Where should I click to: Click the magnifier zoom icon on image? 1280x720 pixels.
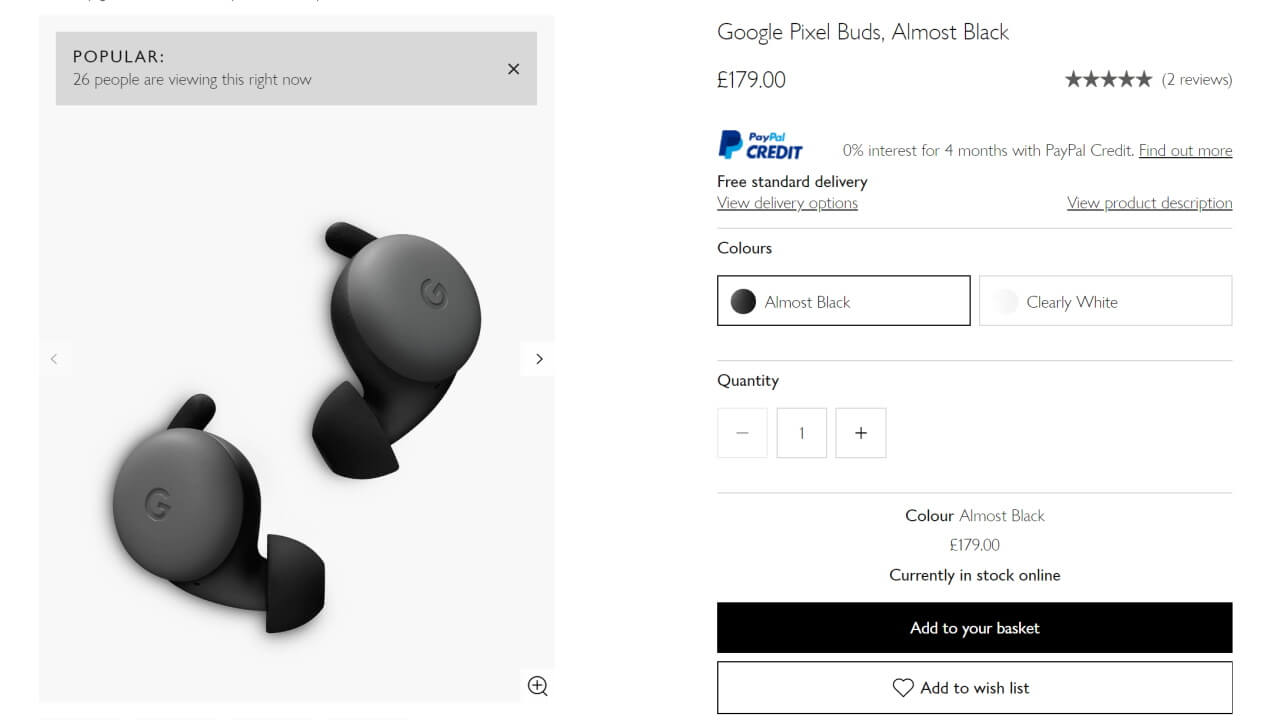538,686
